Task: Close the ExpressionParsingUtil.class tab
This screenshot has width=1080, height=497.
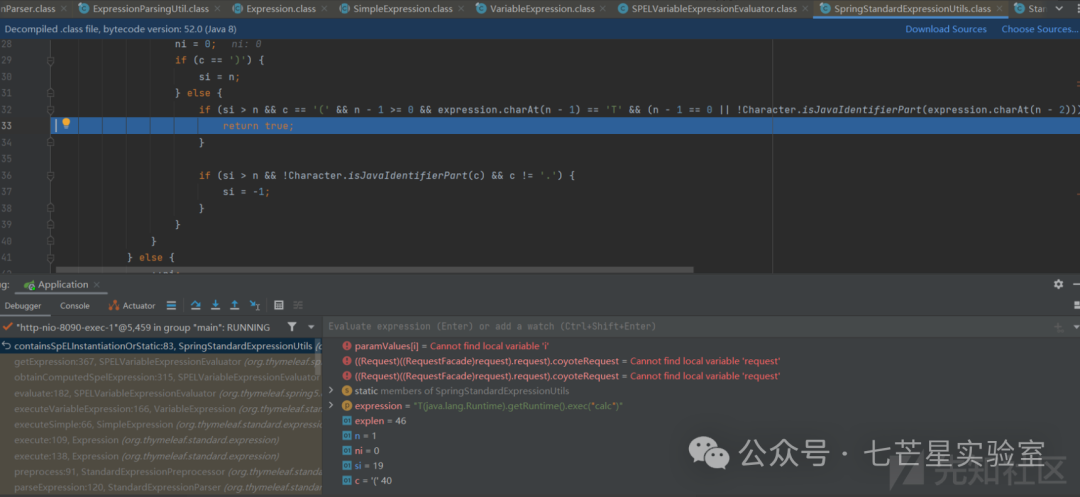Action: point(218,9)
